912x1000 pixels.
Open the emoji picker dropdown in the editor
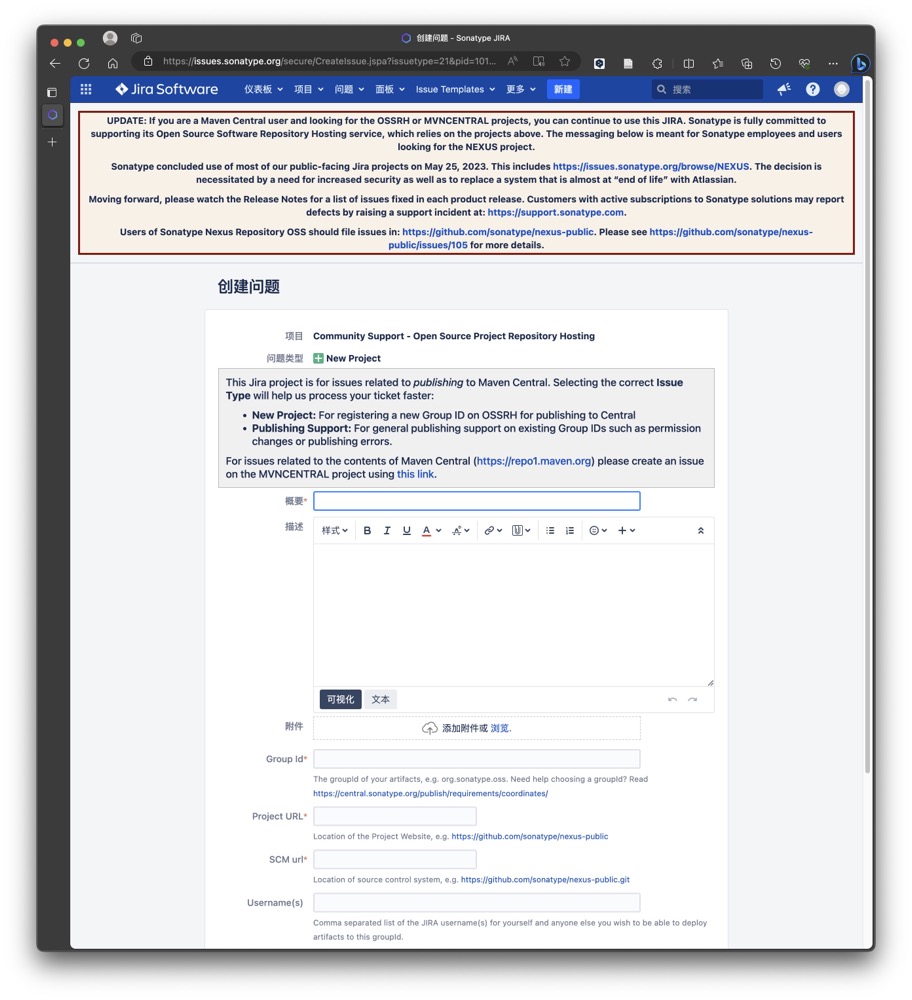[598, 531]
